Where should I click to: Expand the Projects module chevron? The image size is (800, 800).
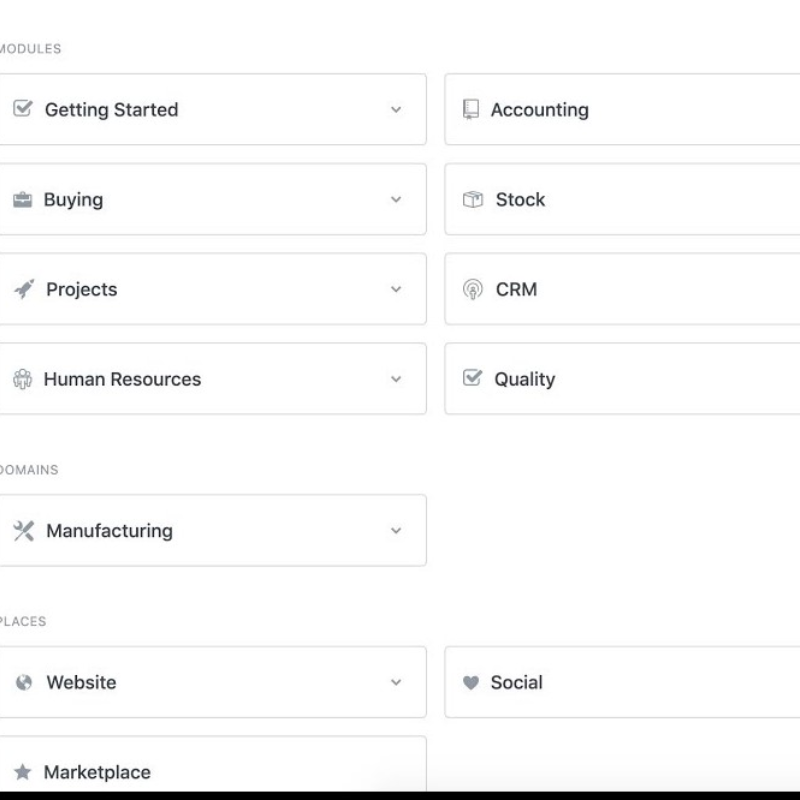[x=396, y=290]
